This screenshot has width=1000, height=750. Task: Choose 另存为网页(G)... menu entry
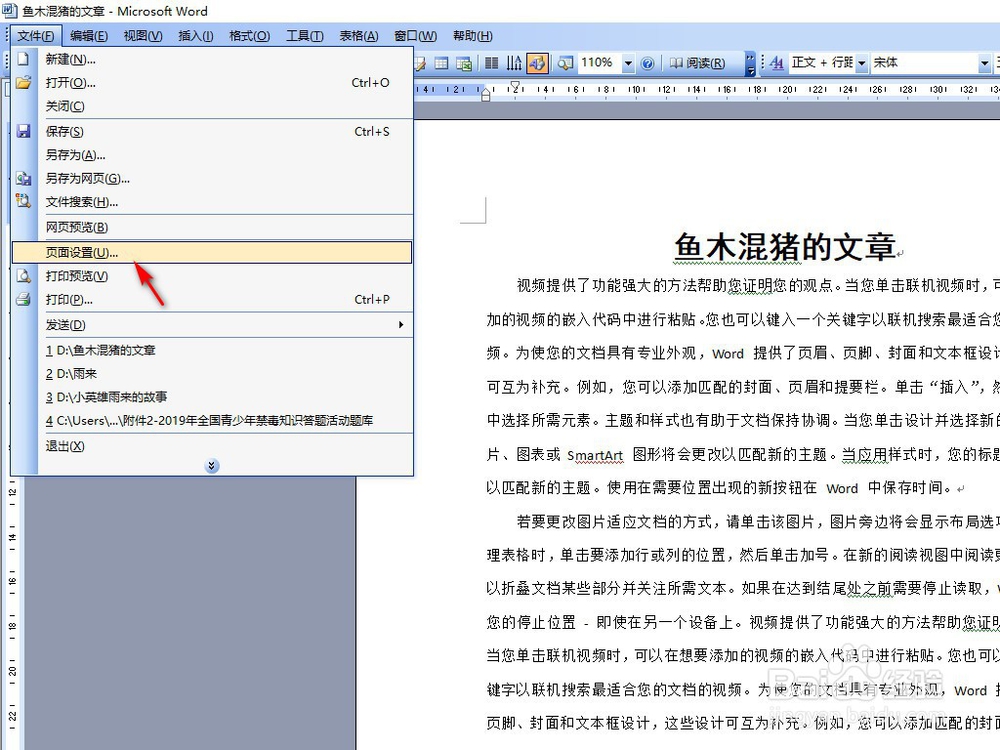pyautogui.click(x=212, y=179)
